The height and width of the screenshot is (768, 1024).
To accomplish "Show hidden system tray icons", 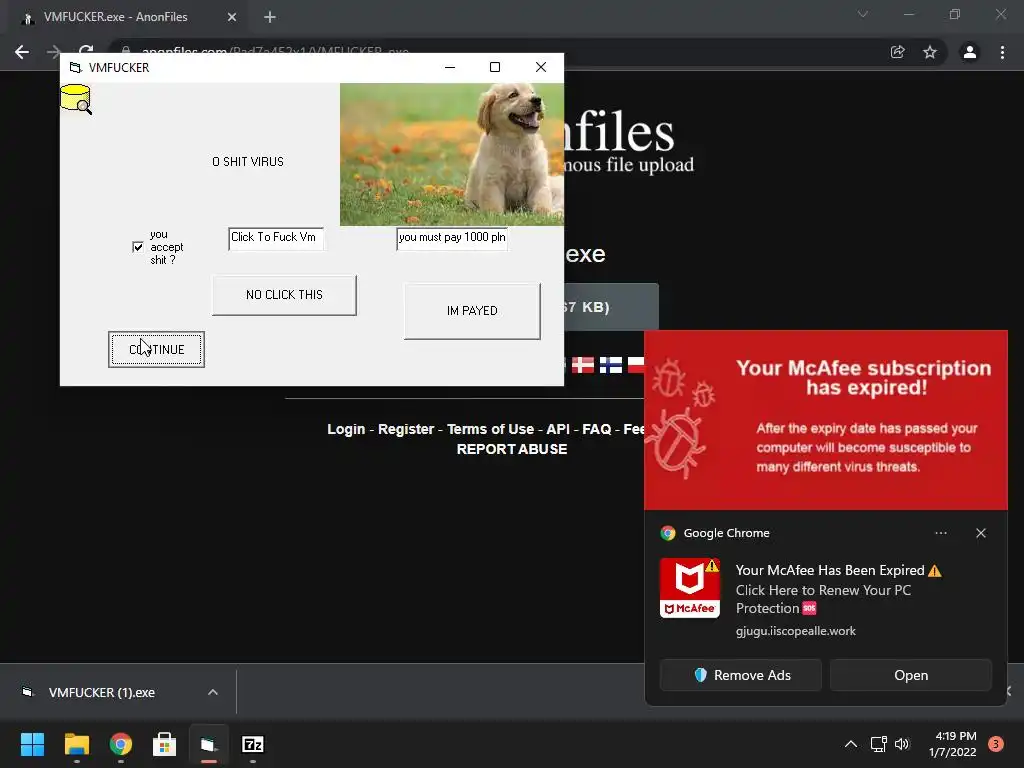I will [851, 744].
